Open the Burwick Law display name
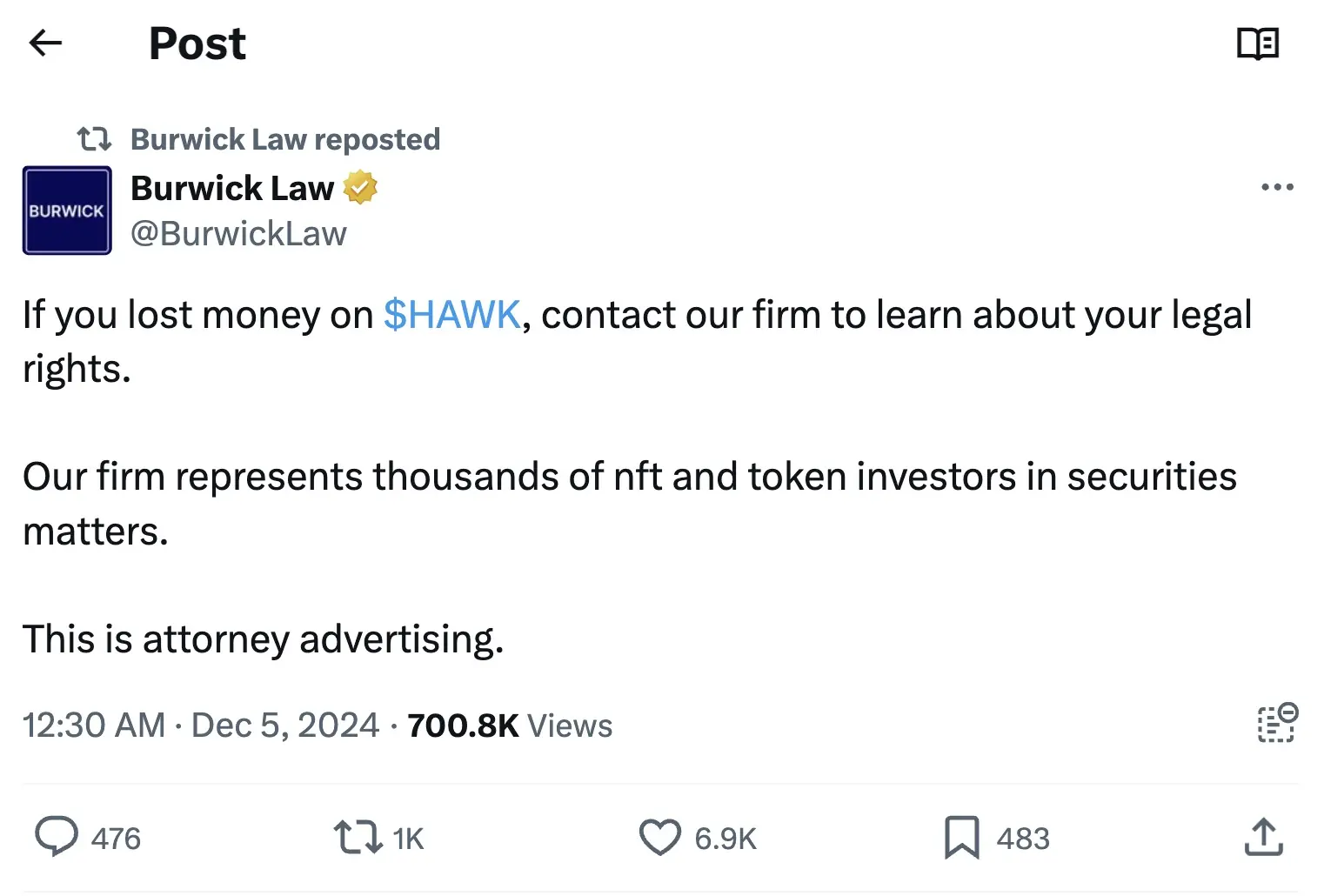The width and height of the screenshot is (1324, 896). [232, 188]
